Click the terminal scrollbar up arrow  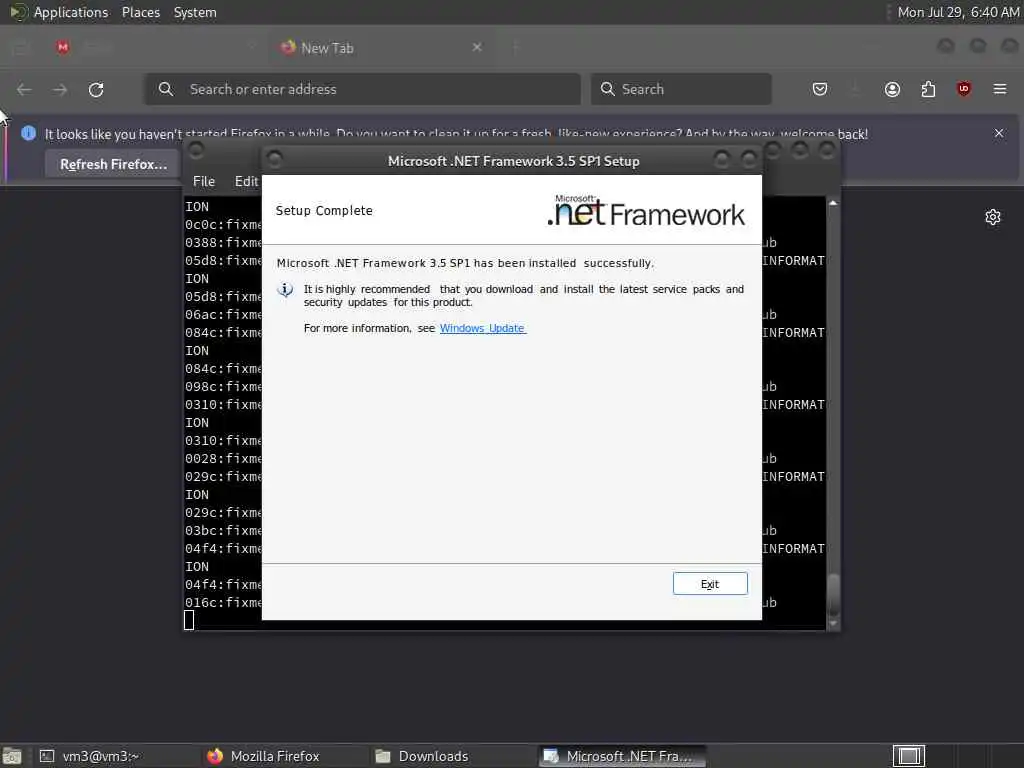(x=833, y=203)
